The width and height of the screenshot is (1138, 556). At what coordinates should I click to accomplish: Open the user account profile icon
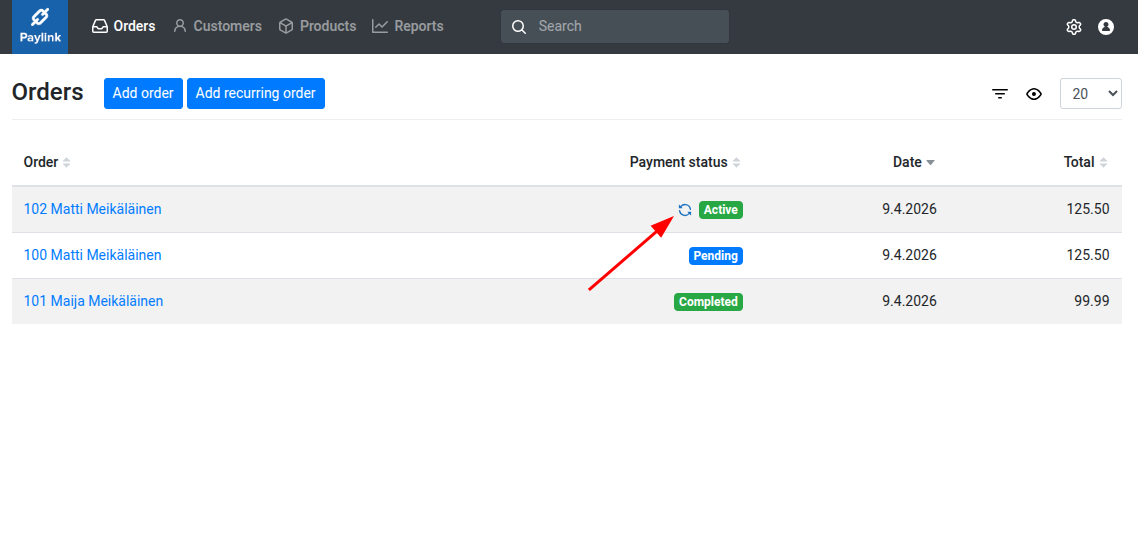click(1106, 27)
